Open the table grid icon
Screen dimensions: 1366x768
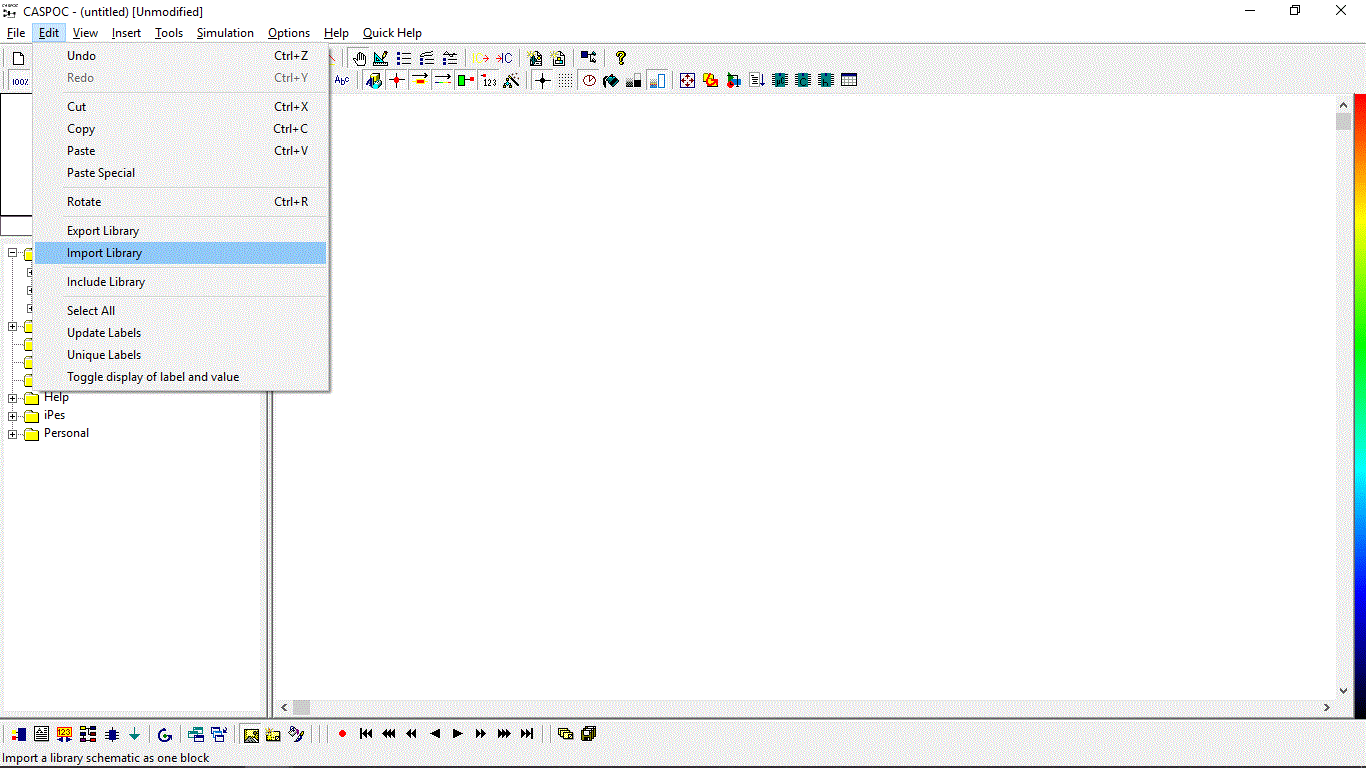pos(849,80)
